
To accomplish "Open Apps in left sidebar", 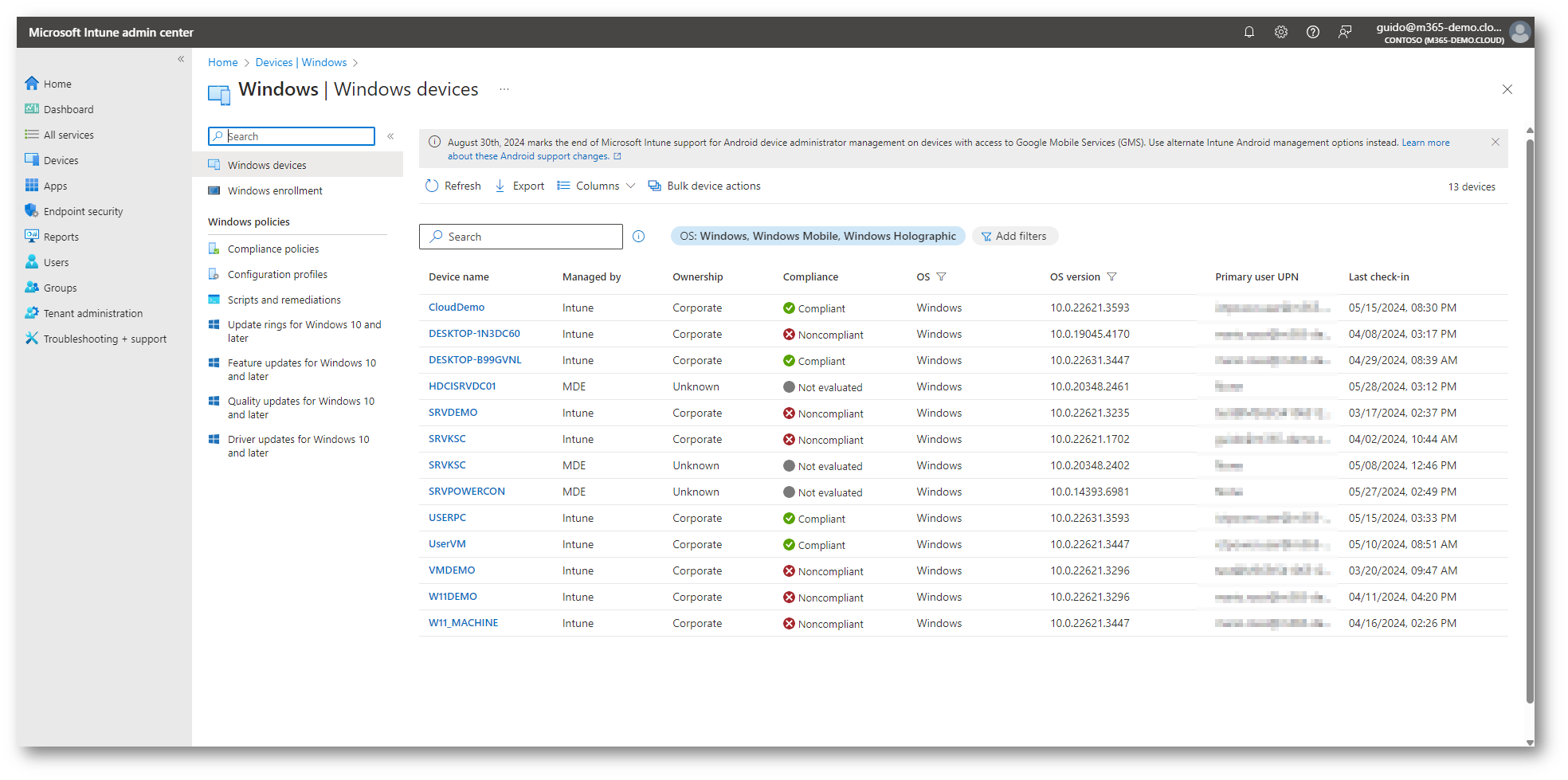I will pos(55,186).
